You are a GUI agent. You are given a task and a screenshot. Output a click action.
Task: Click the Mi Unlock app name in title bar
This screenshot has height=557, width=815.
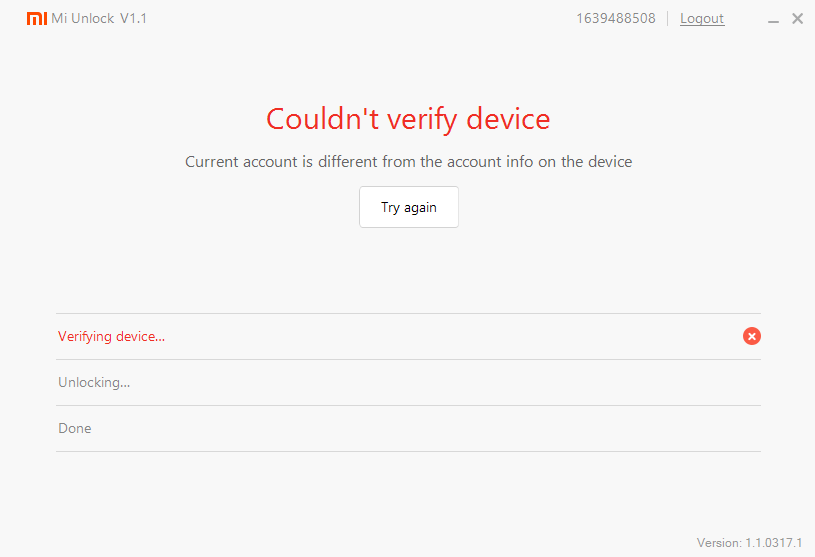click(83, 19)
